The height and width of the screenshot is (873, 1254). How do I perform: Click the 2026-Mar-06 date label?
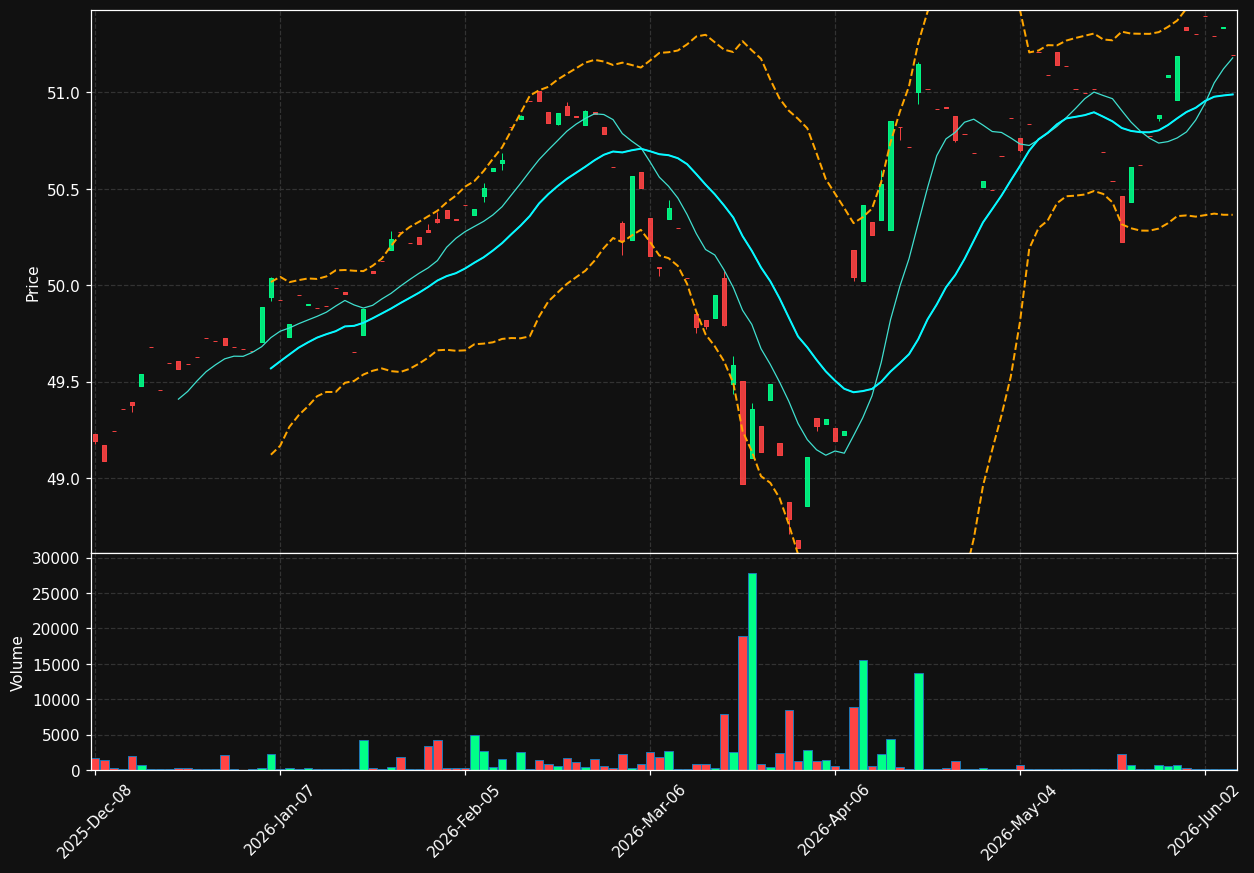coord(650,821)
